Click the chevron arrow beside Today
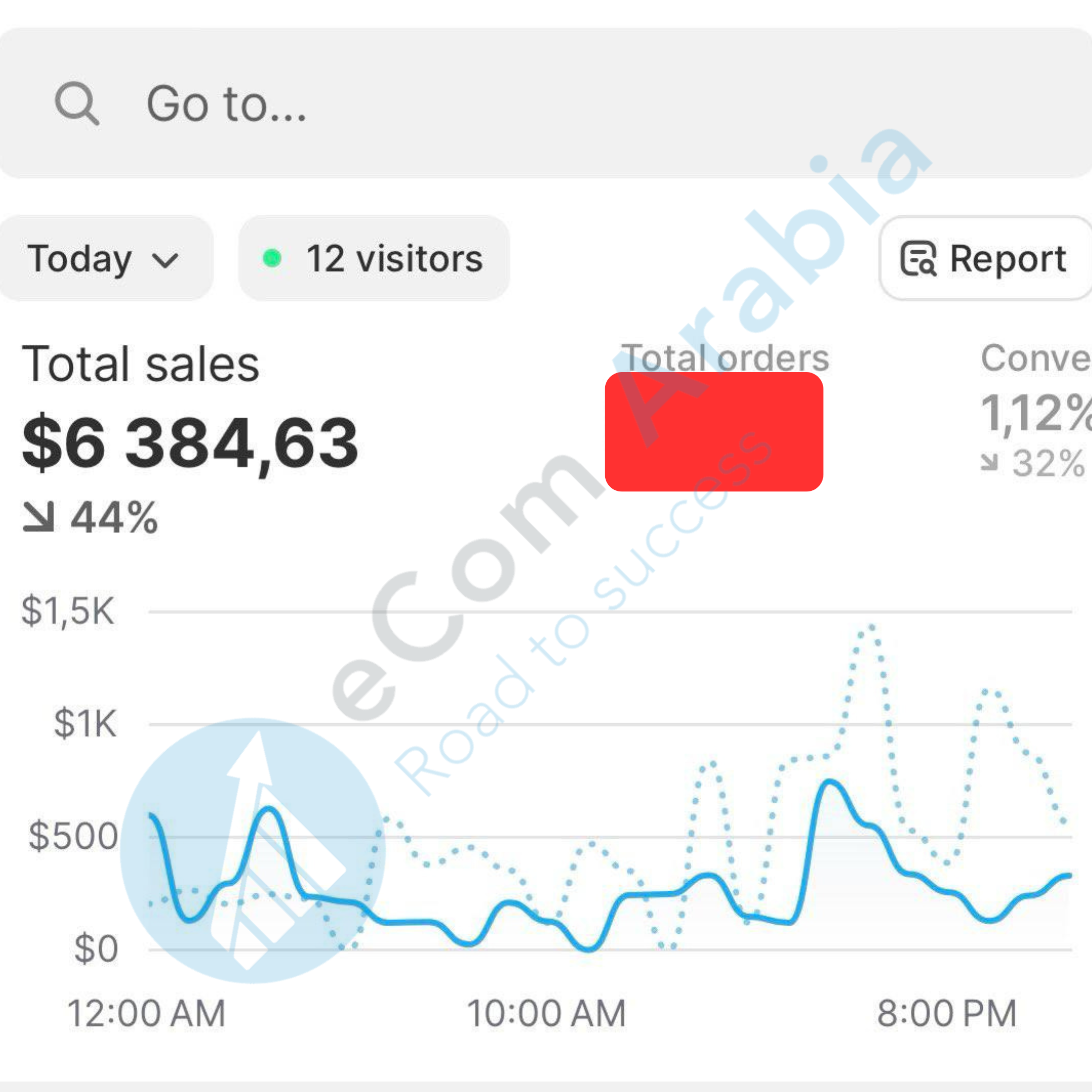 pos(166,260)
